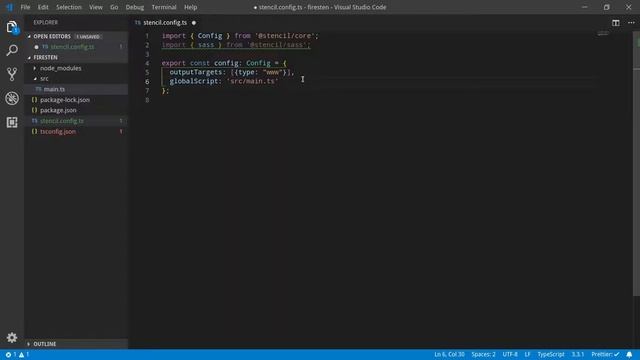Viewport: 640px width, 360px height.
Task: Select the stencil.config.ts editor tab
Action: coord(165,23)
